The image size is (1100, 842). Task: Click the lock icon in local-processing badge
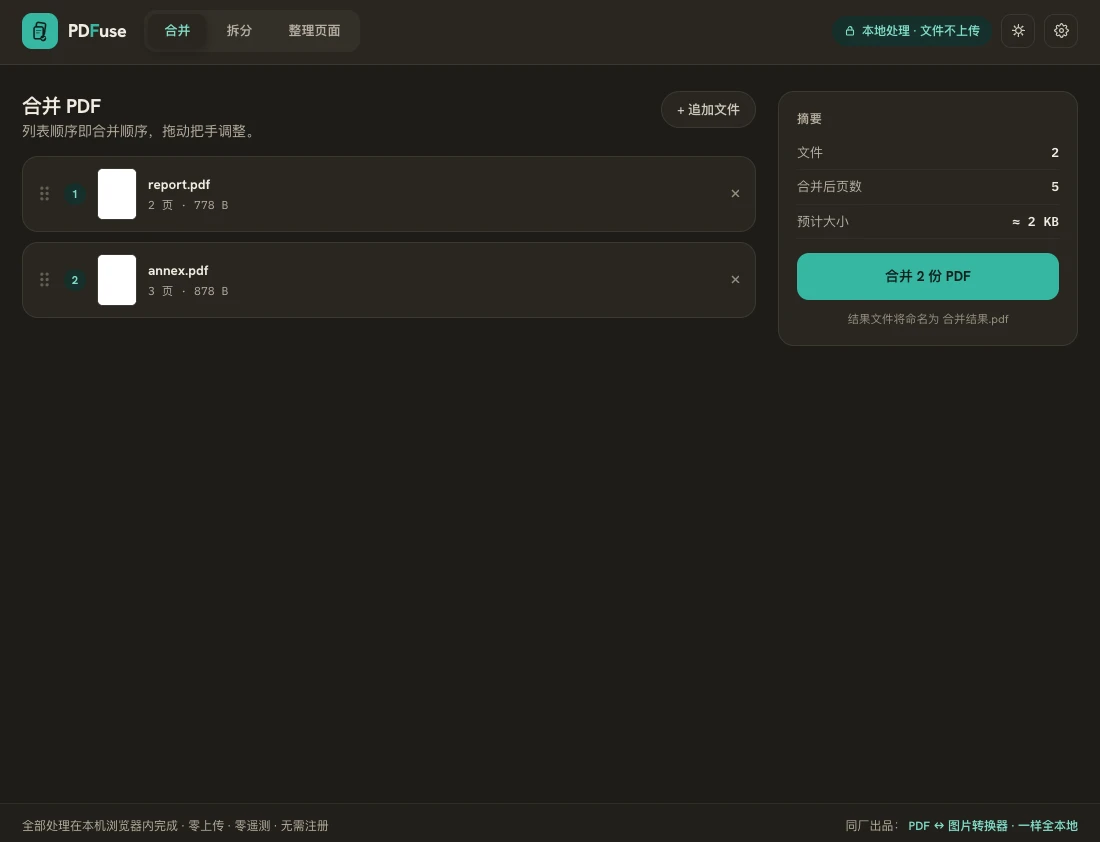pyautogui.click(x=850, y=31)
